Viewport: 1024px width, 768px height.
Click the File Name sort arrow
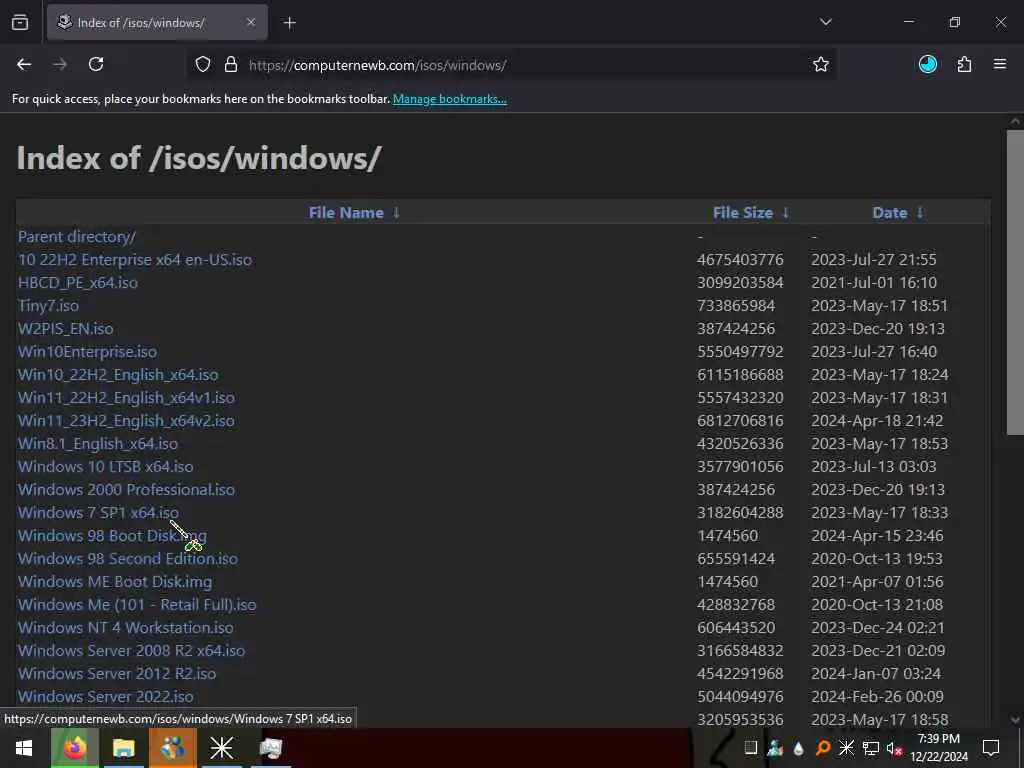point(396,212)
